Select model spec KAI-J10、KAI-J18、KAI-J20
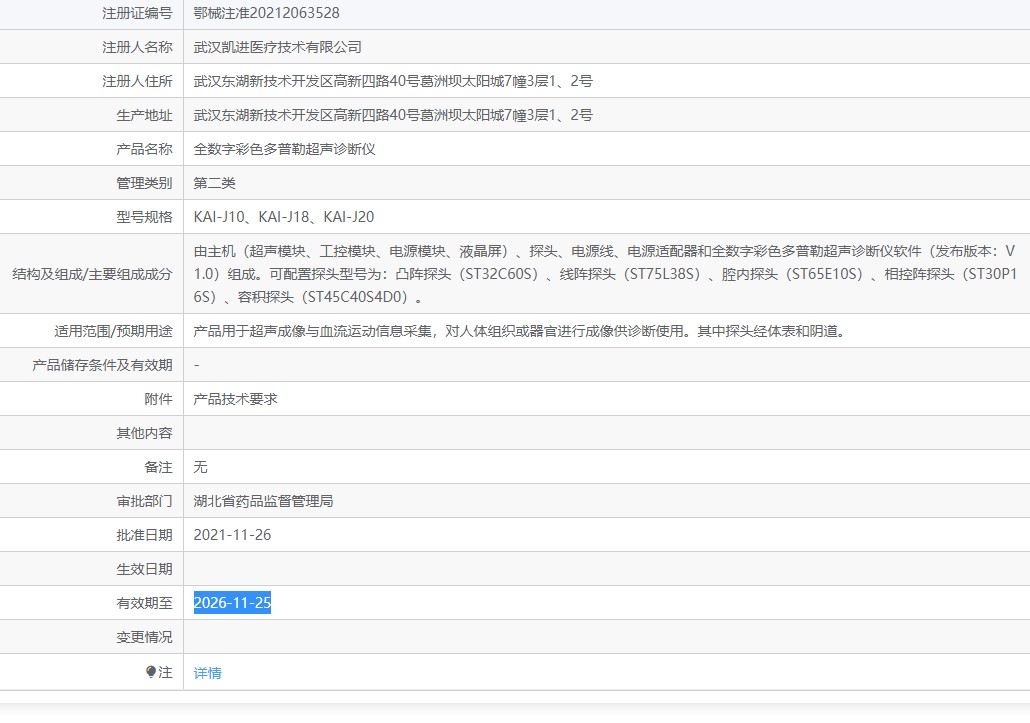 tap(284, 217)
